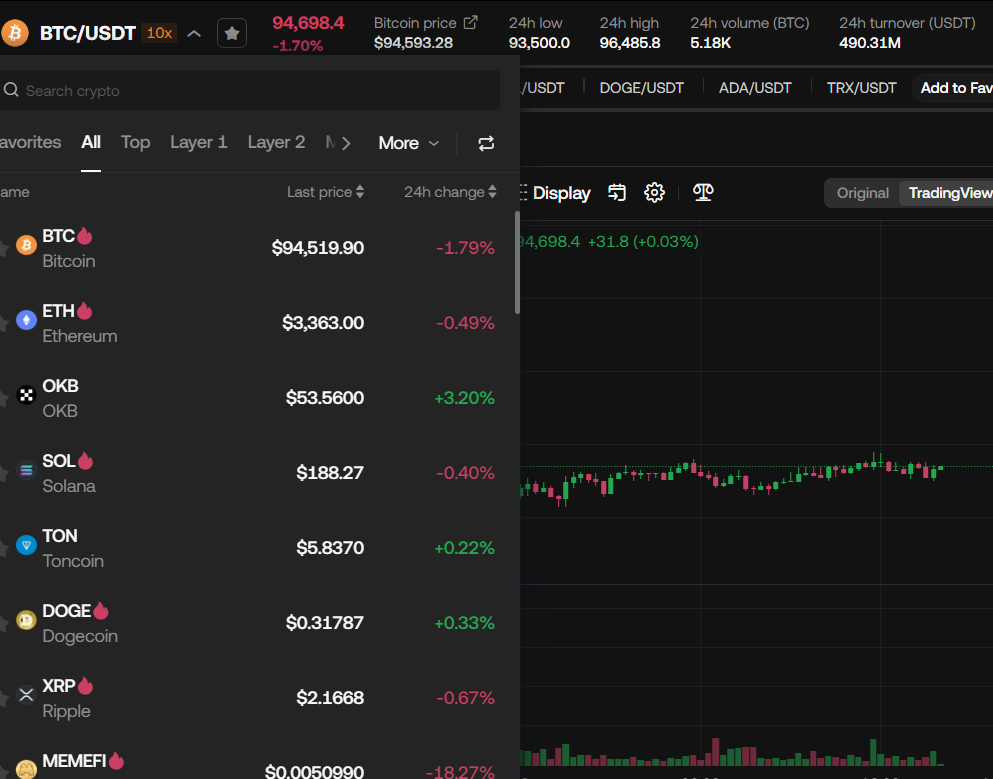Viewport: 993px width, 779px height.
Task: Switch chart to Original view
Action: point(863,193)
